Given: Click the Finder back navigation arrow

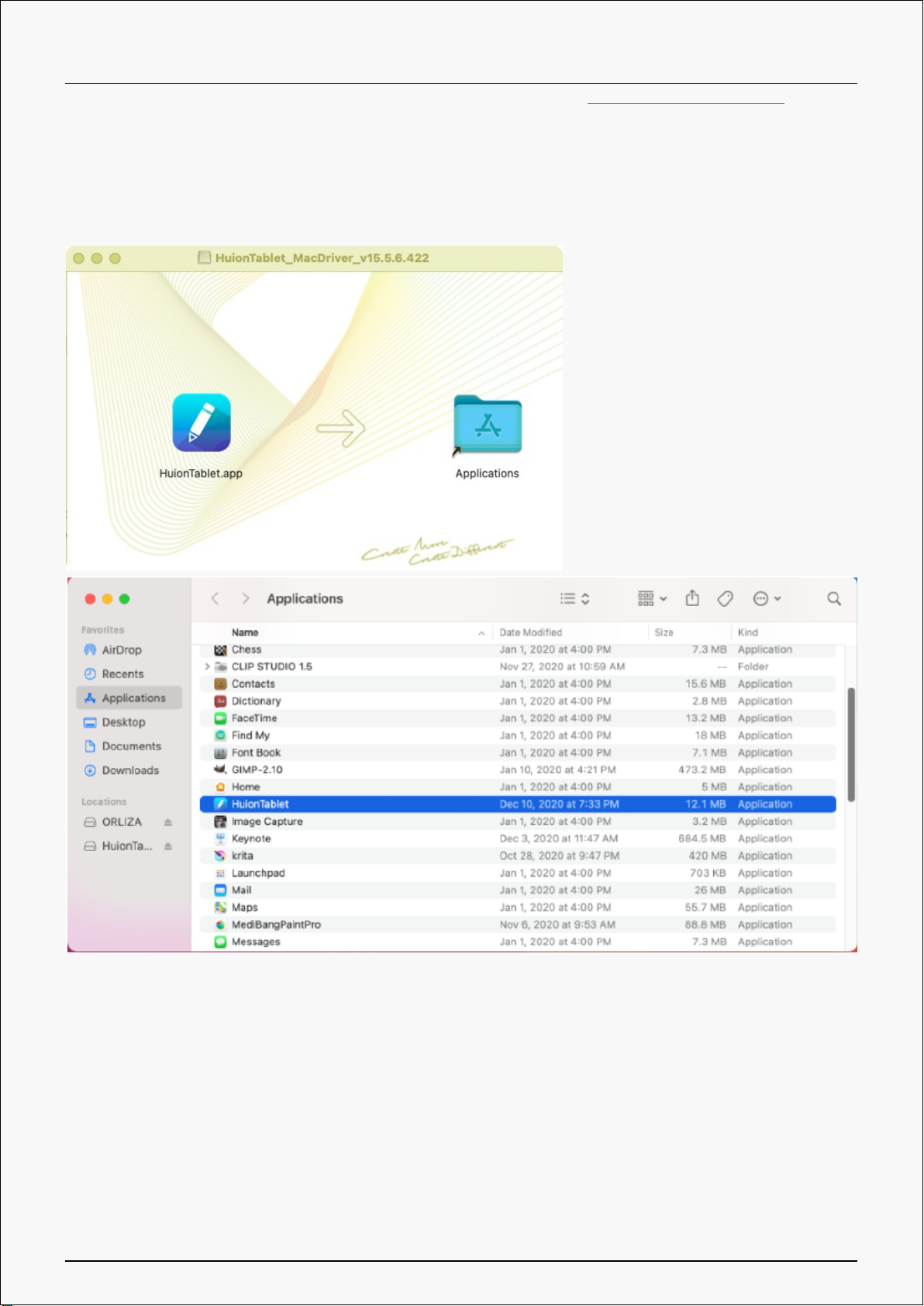Looking at the screenshot, I should pyautogui.click(x=215, y=598).
